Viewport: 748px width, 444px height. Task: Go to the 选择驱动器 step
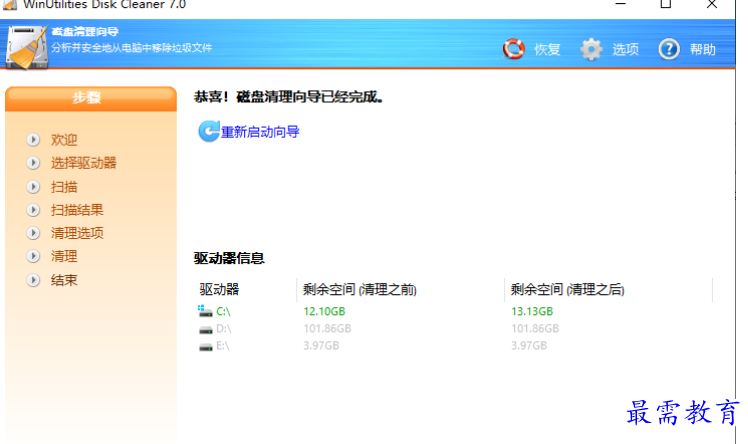pos(83,163)
